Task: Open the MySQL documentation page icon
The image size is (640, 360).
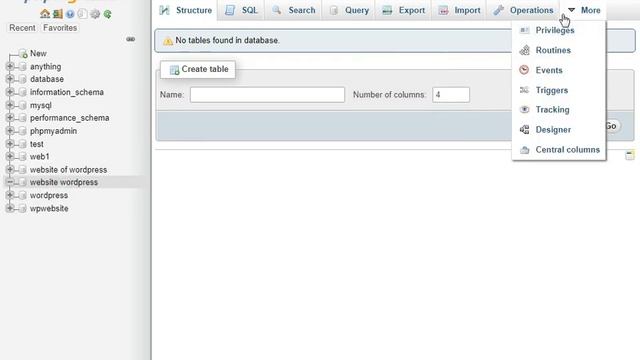Action: point(82,14)
